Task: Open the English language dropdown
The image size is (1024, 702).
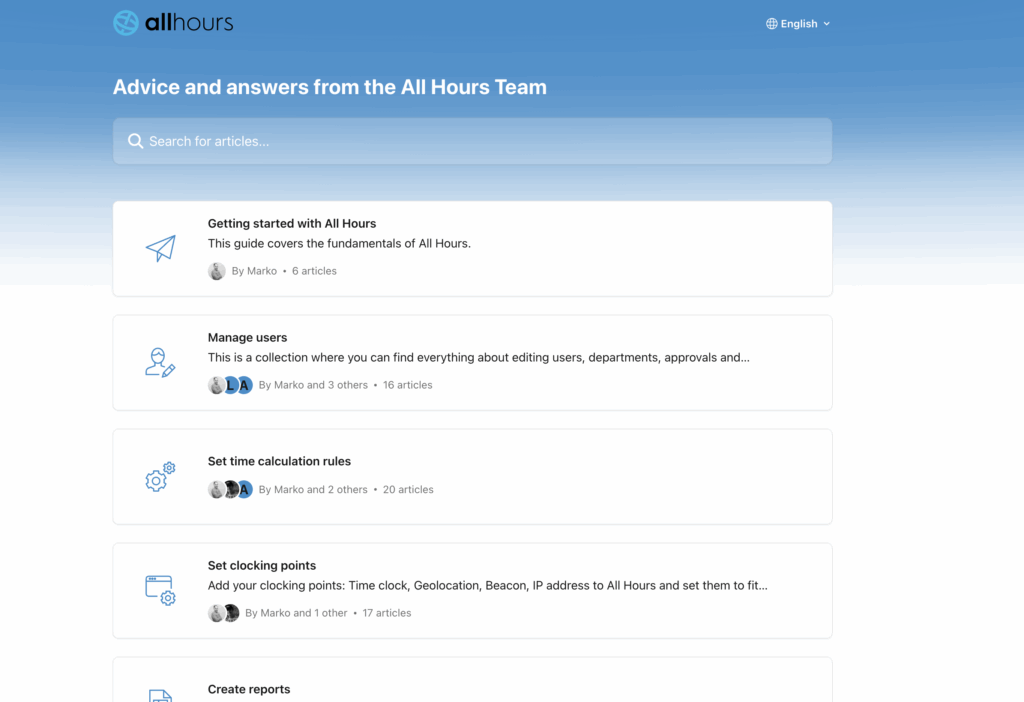Action: point(798,24)
